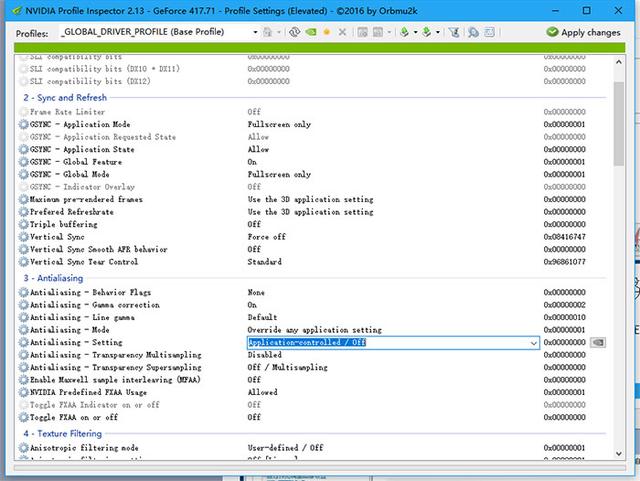Image resolution: width=640 pixels, height=481 pixels.
Task: Click the refresh current profile icon
Action: coord(294,32)
